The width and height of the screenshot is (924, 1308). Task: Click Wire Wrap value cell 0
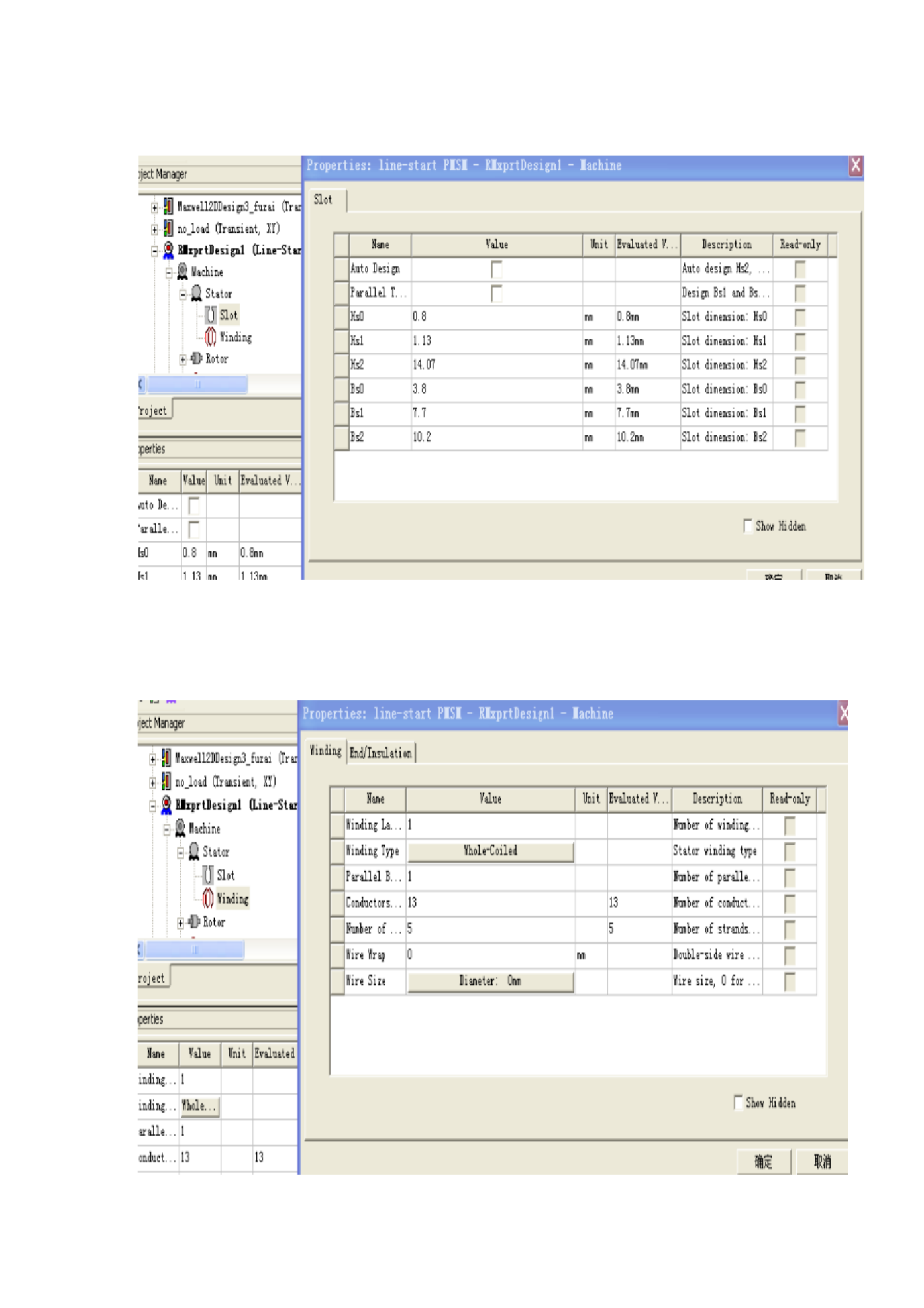[x=490, y=955]
